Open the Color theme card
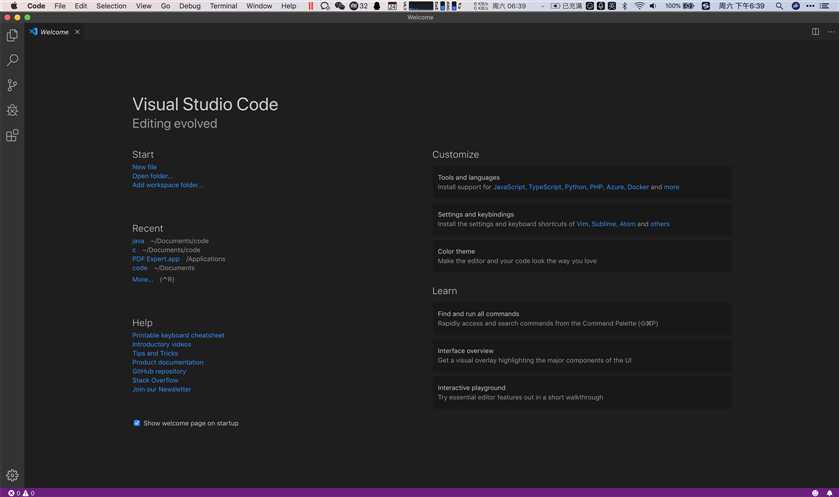 click(x=581, y=256)
